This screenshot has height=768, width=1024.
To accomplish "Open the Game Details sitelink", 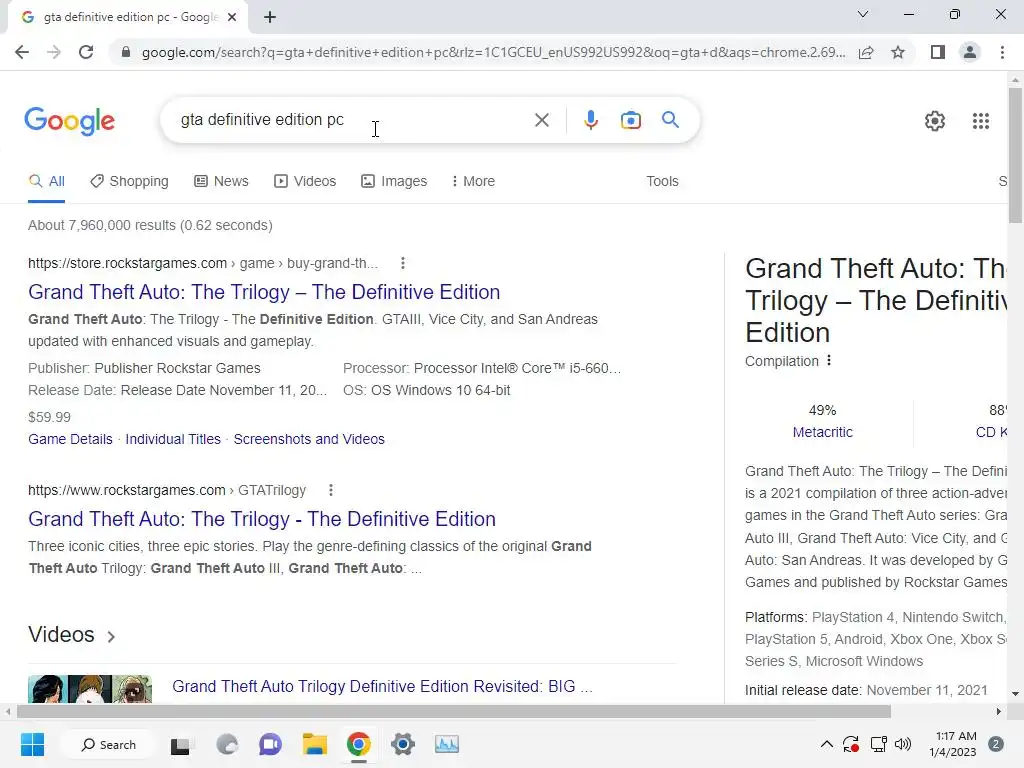I will (x=70, y=440).
